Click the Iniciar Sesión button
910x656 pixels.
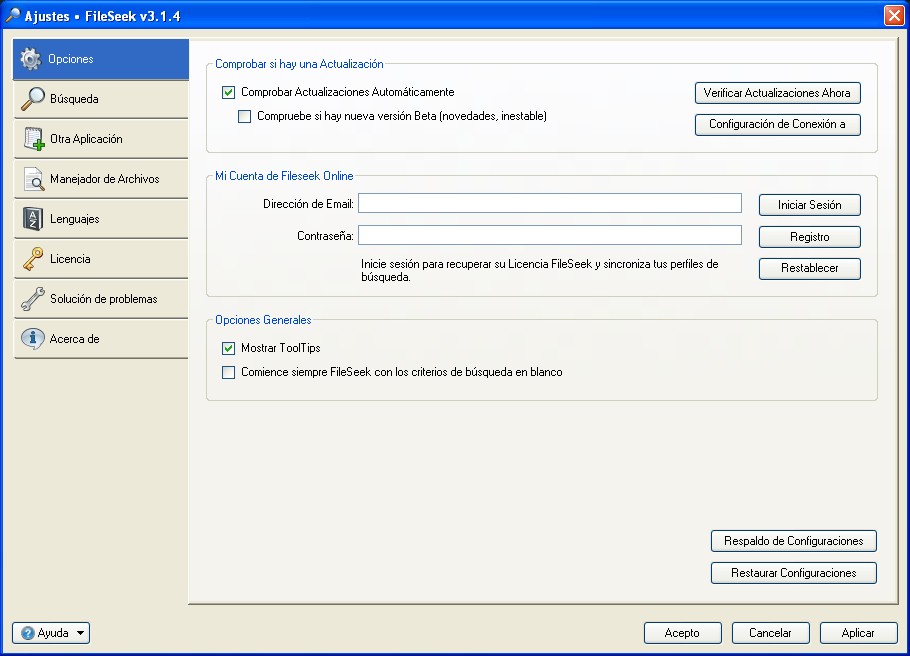[810, 205]
